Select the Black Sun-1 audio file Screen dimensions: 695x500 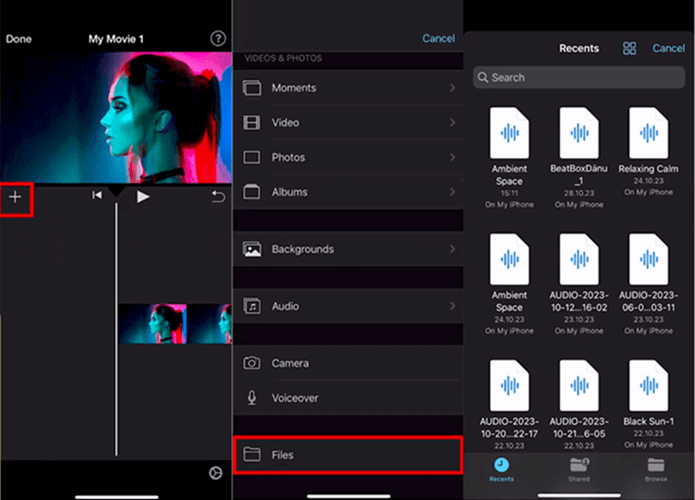coord(648,404)
